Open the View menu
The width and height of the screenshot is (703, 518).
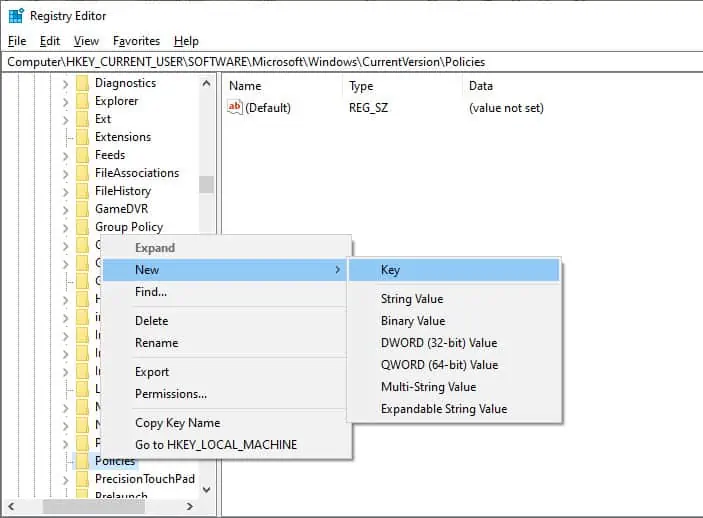[x=86, y=41]
